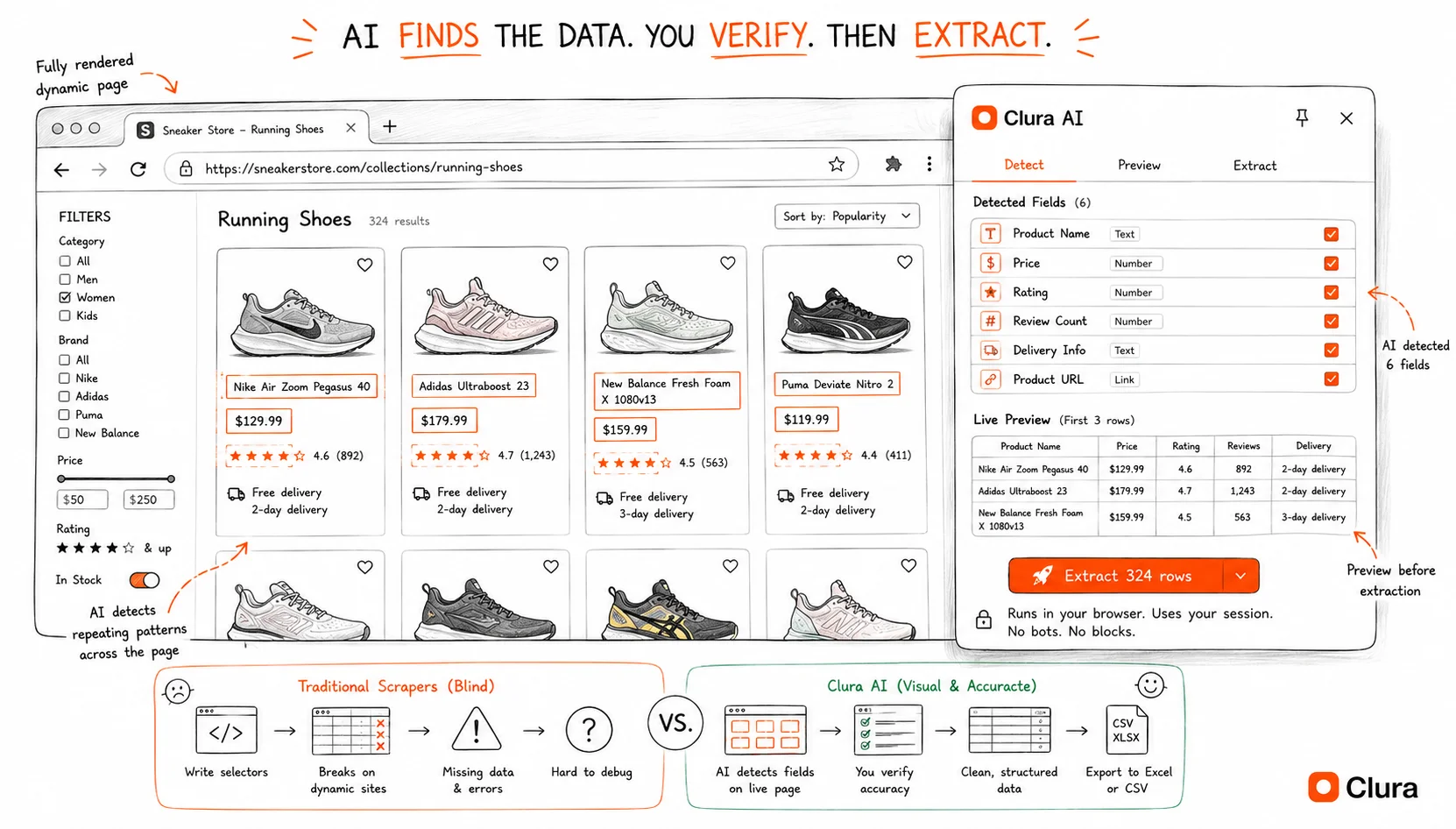Image resolution: width=1456 pixels, height=829 pixels.
Task: Click the Delivery Info truck icon
Action: tap(990, 351)
